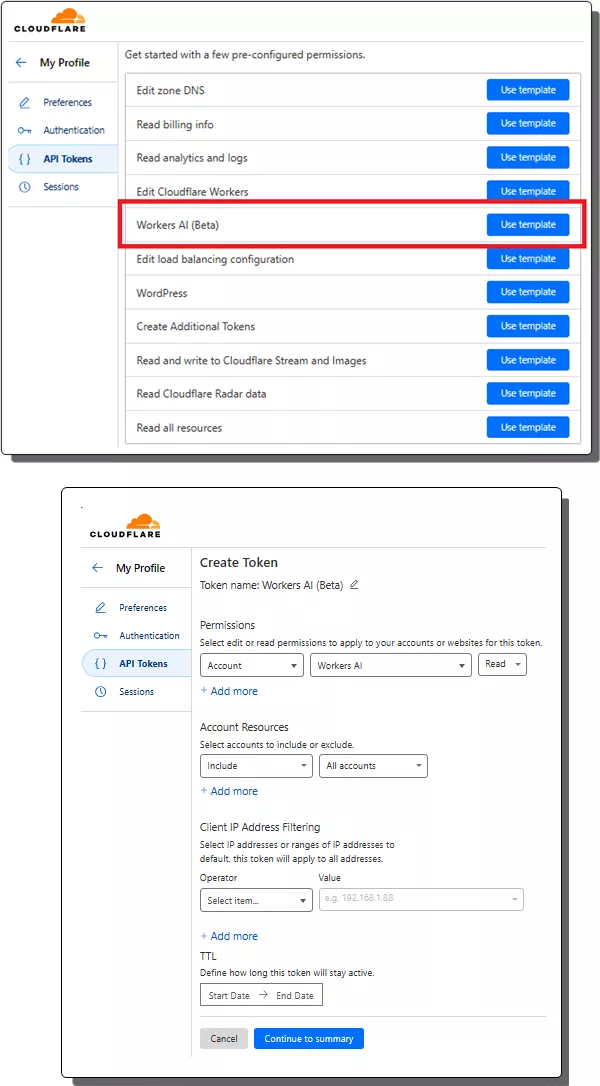Click the Cancel button

point(224,1038)
